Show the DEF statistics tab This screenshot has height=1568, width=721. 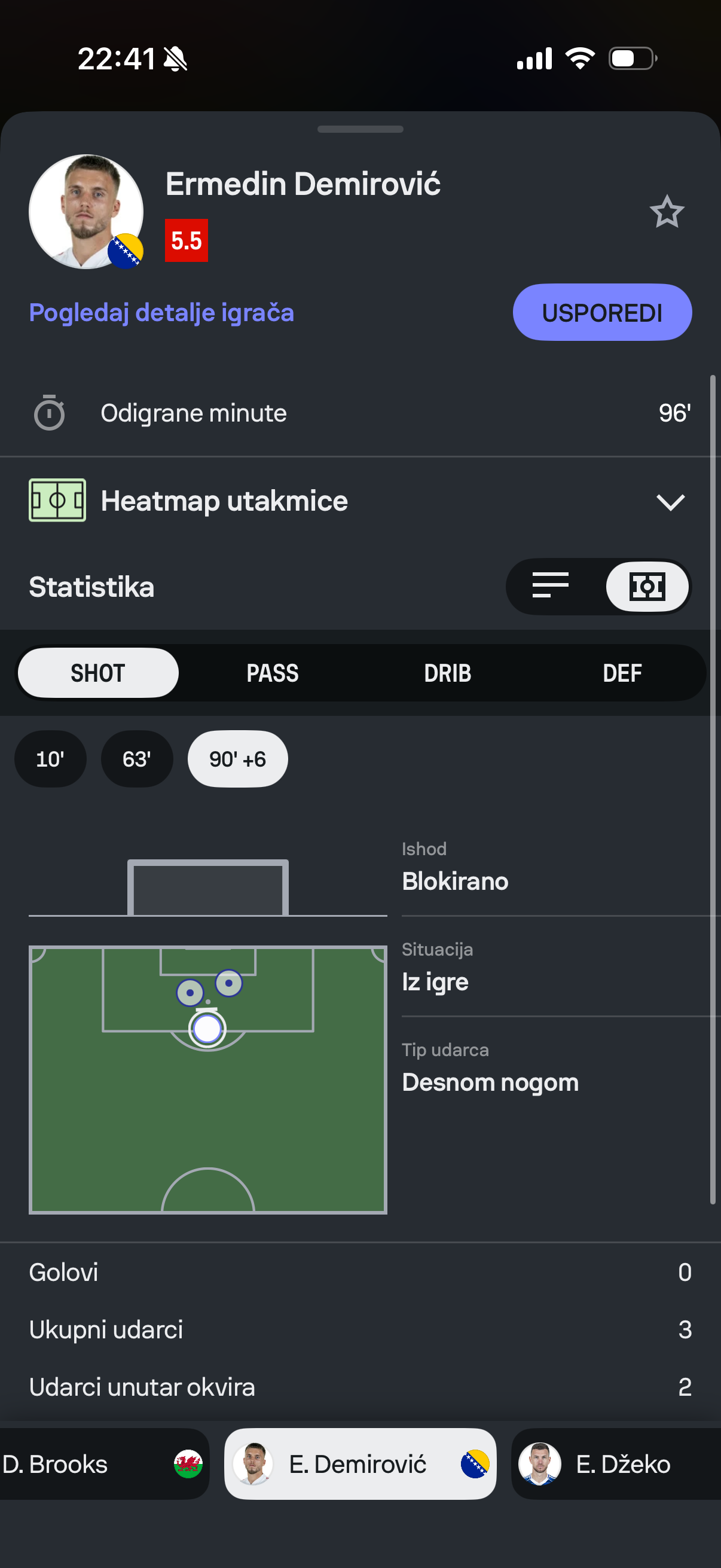(x=622, y=673)
